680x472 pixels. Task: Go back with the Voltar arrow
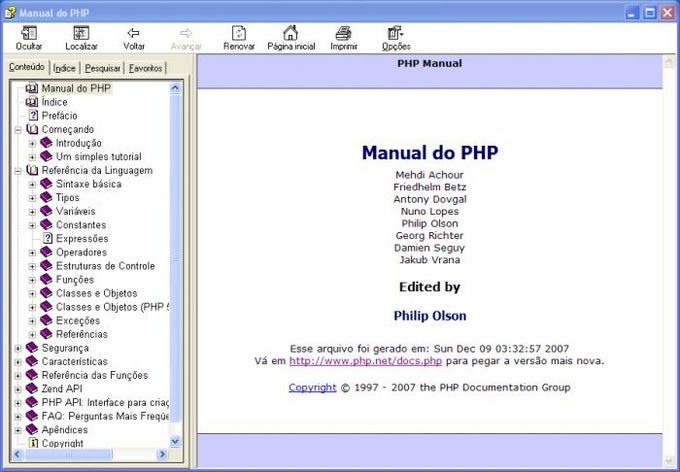click(133, 33)
